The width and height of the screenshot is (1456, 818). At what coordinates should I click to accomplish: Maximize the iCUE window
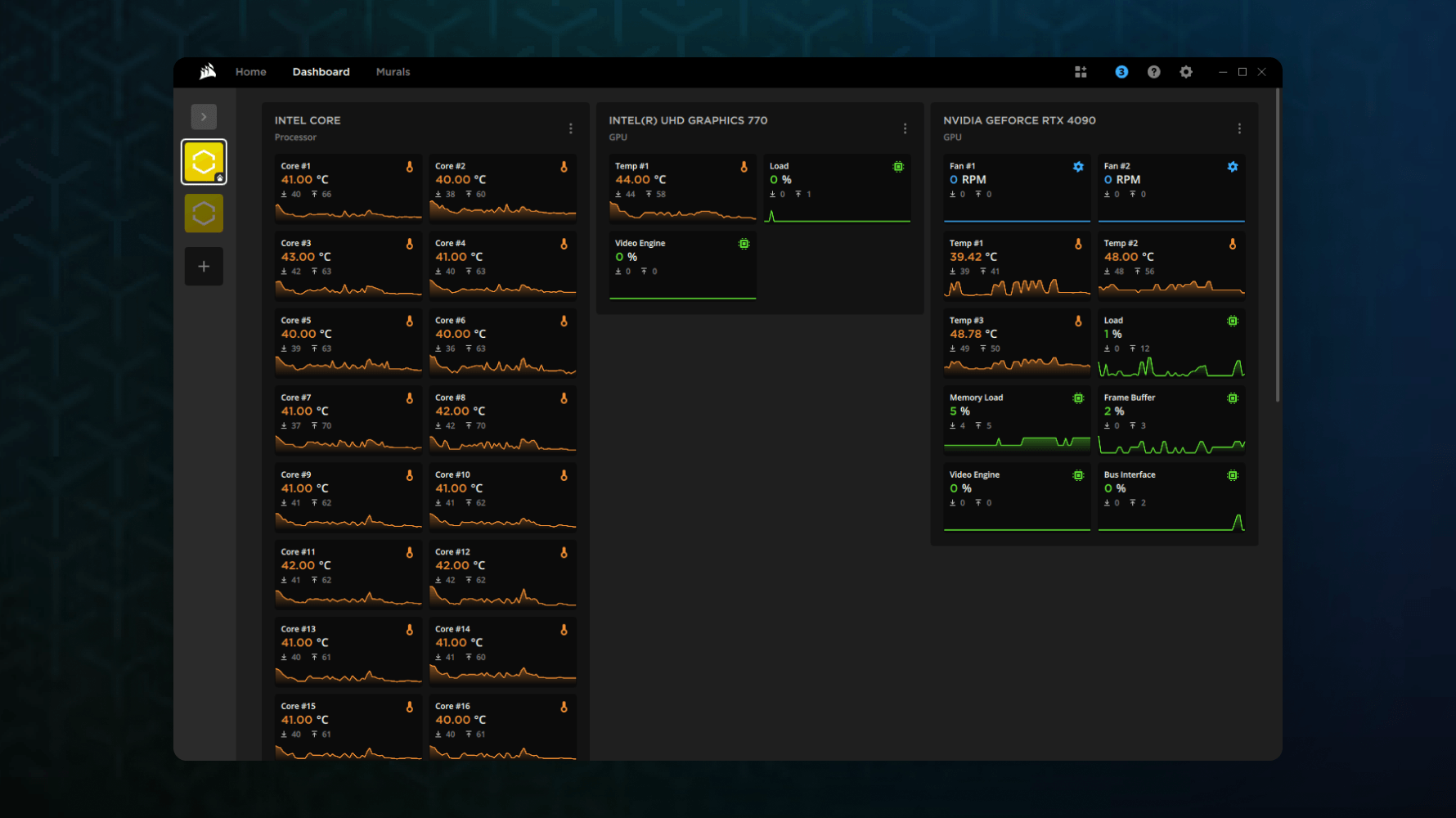coord(1243,72)
